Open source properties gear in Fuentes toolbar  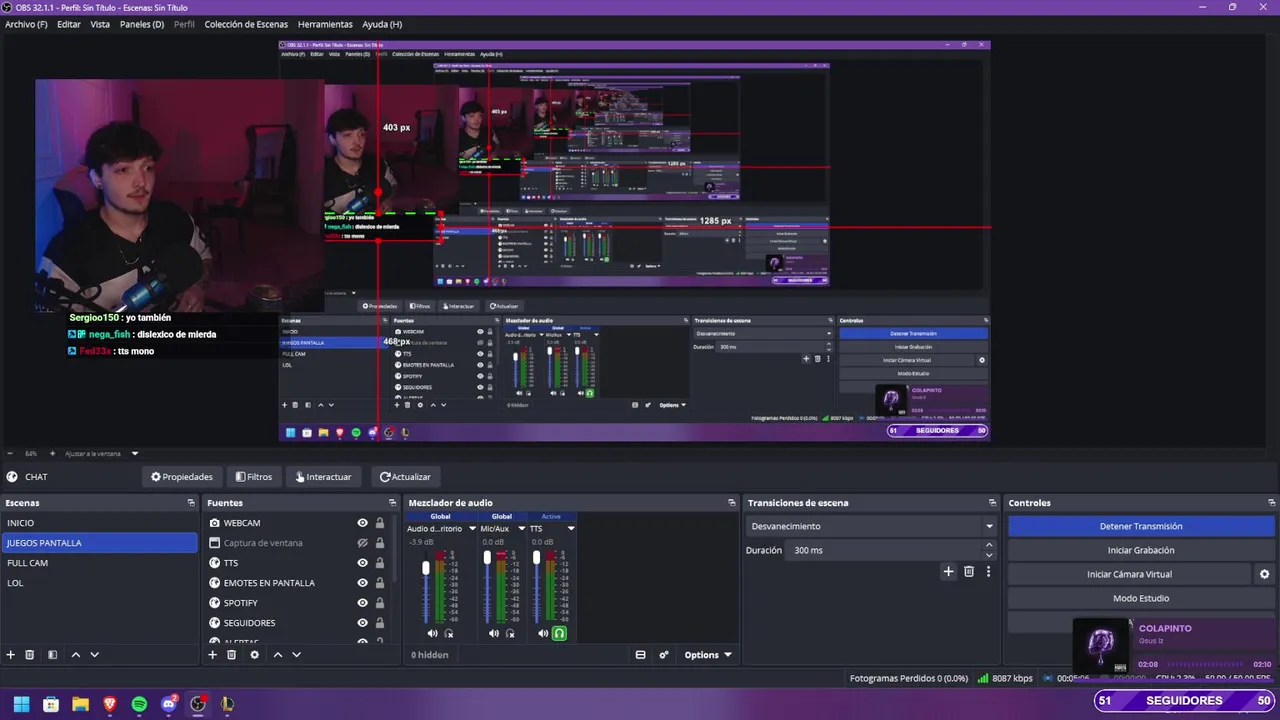[254, 655]
